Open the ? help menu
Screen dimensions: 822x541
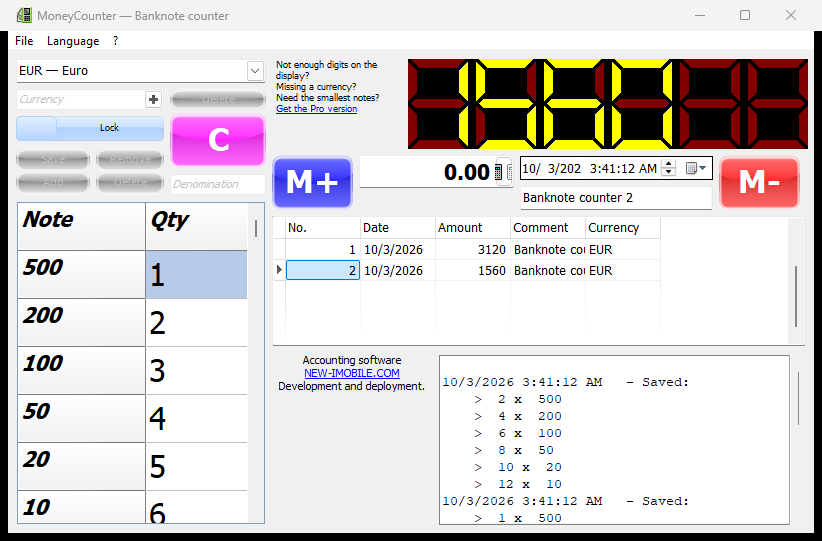coord(115,41)
